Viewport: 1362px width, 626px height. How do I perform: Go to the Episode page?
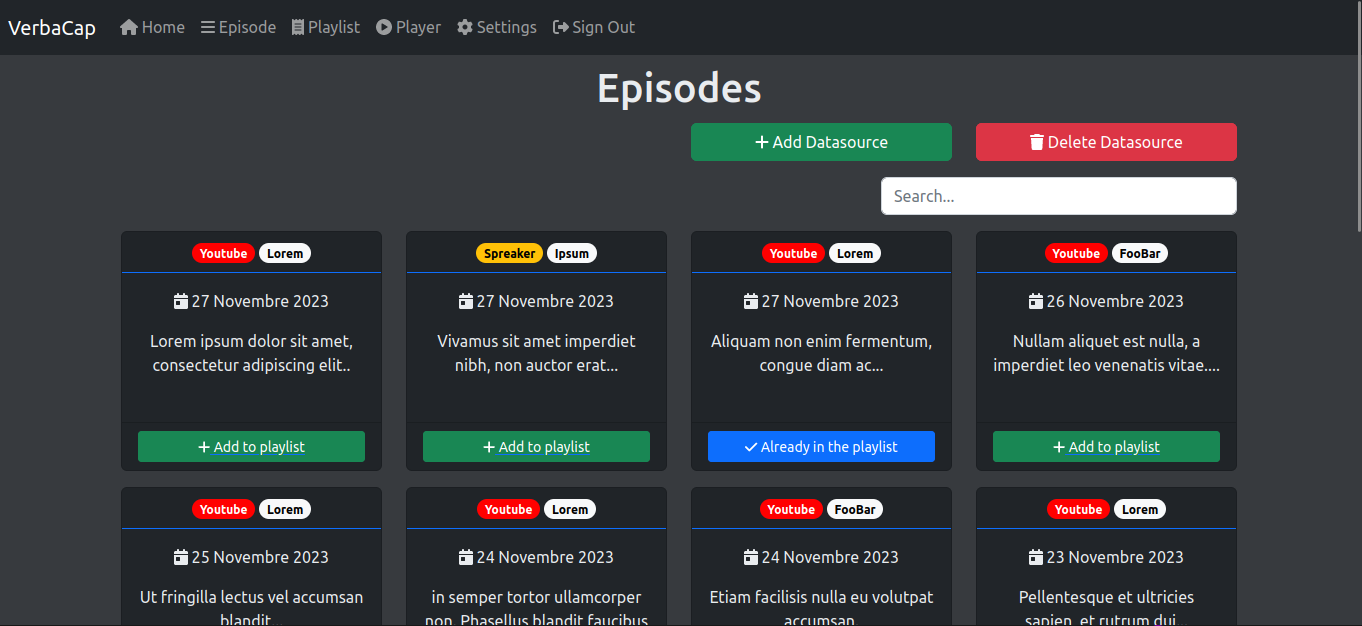[238, 27]
